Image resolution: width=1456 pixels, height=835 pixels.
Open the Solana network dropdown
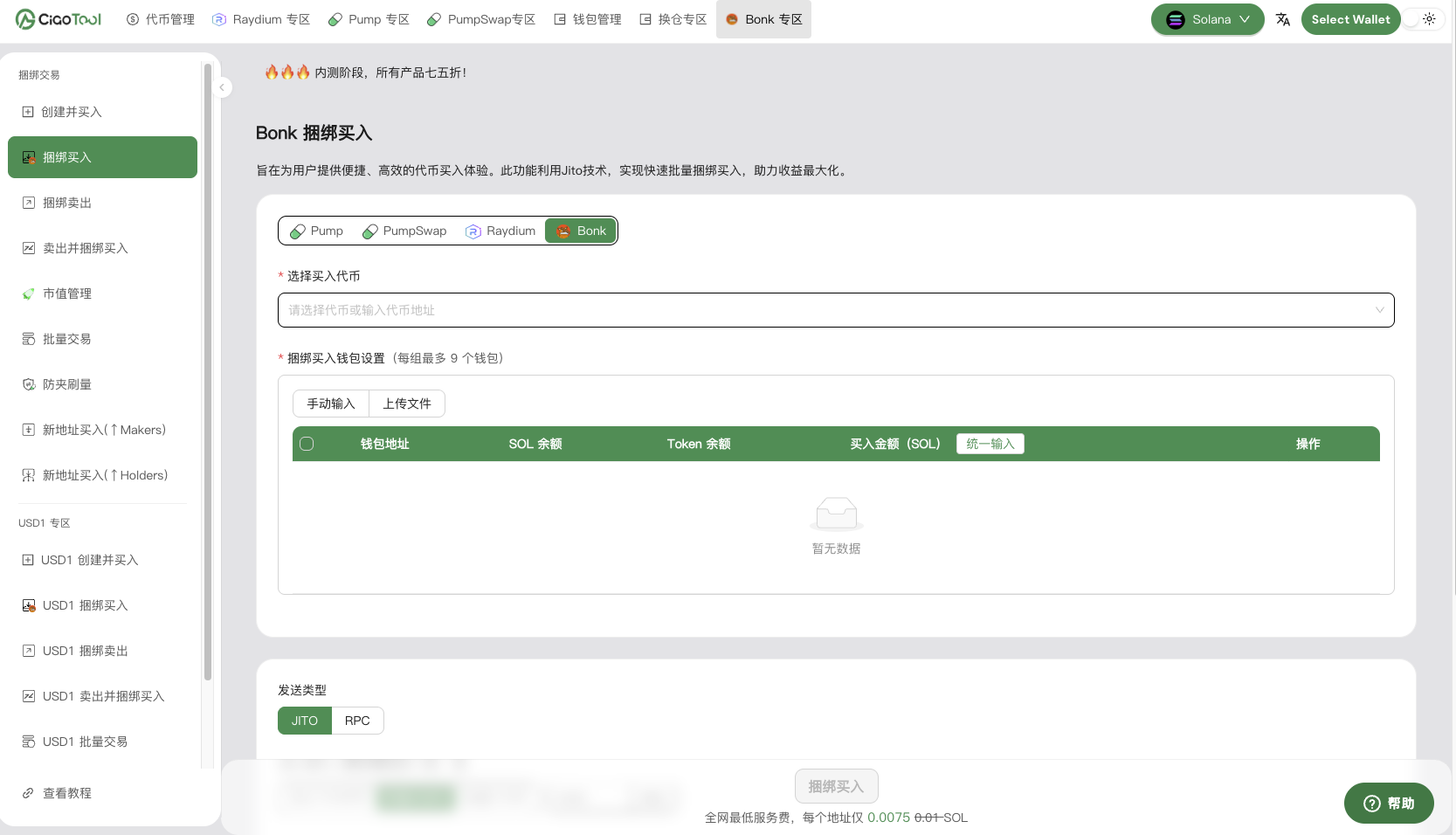(x=1207, y=18)
